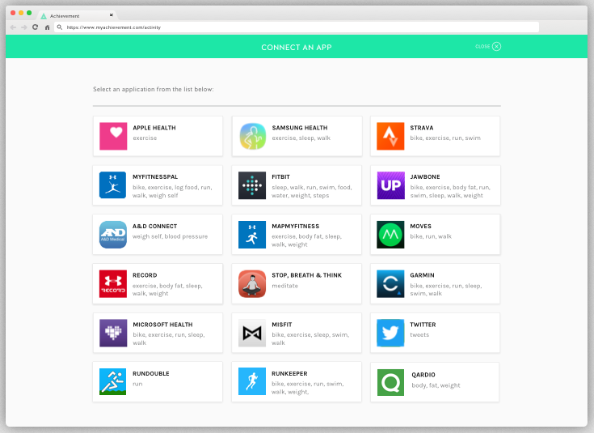
Task: Click the browser back arrow
Action: tap(13, 27)
